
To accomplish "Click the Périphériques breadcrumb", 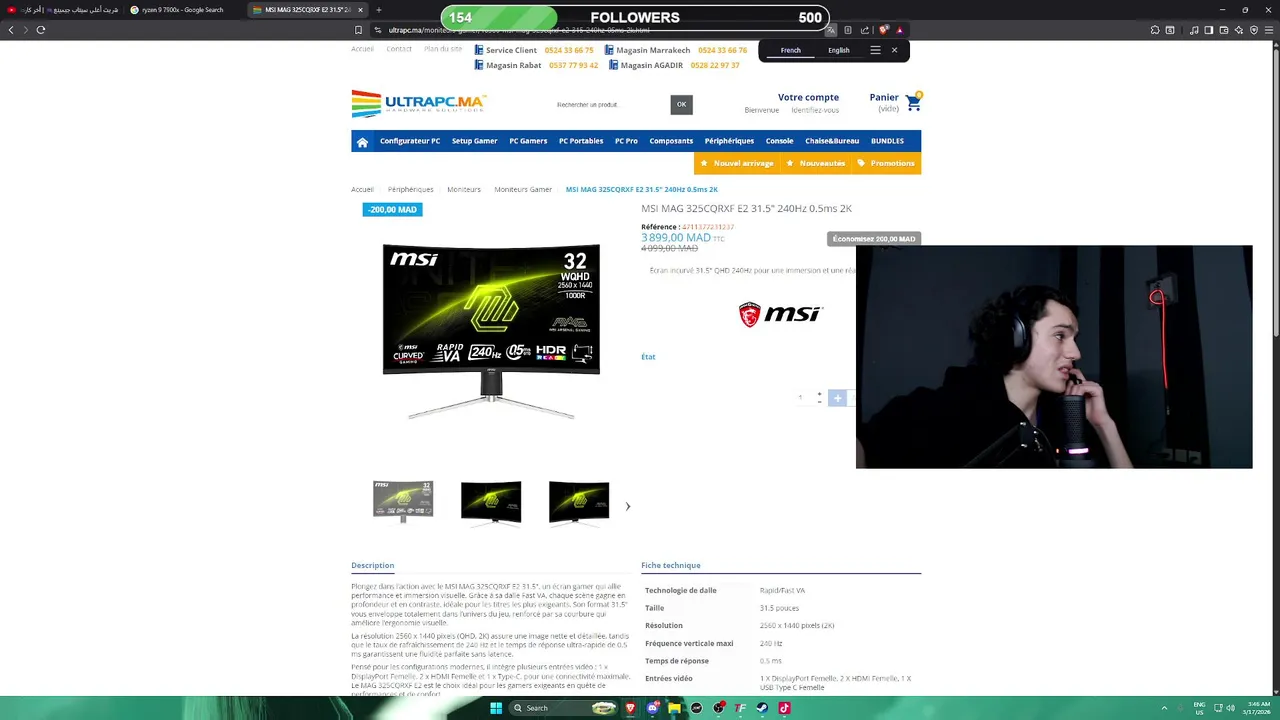I will (x=411, y=189).
